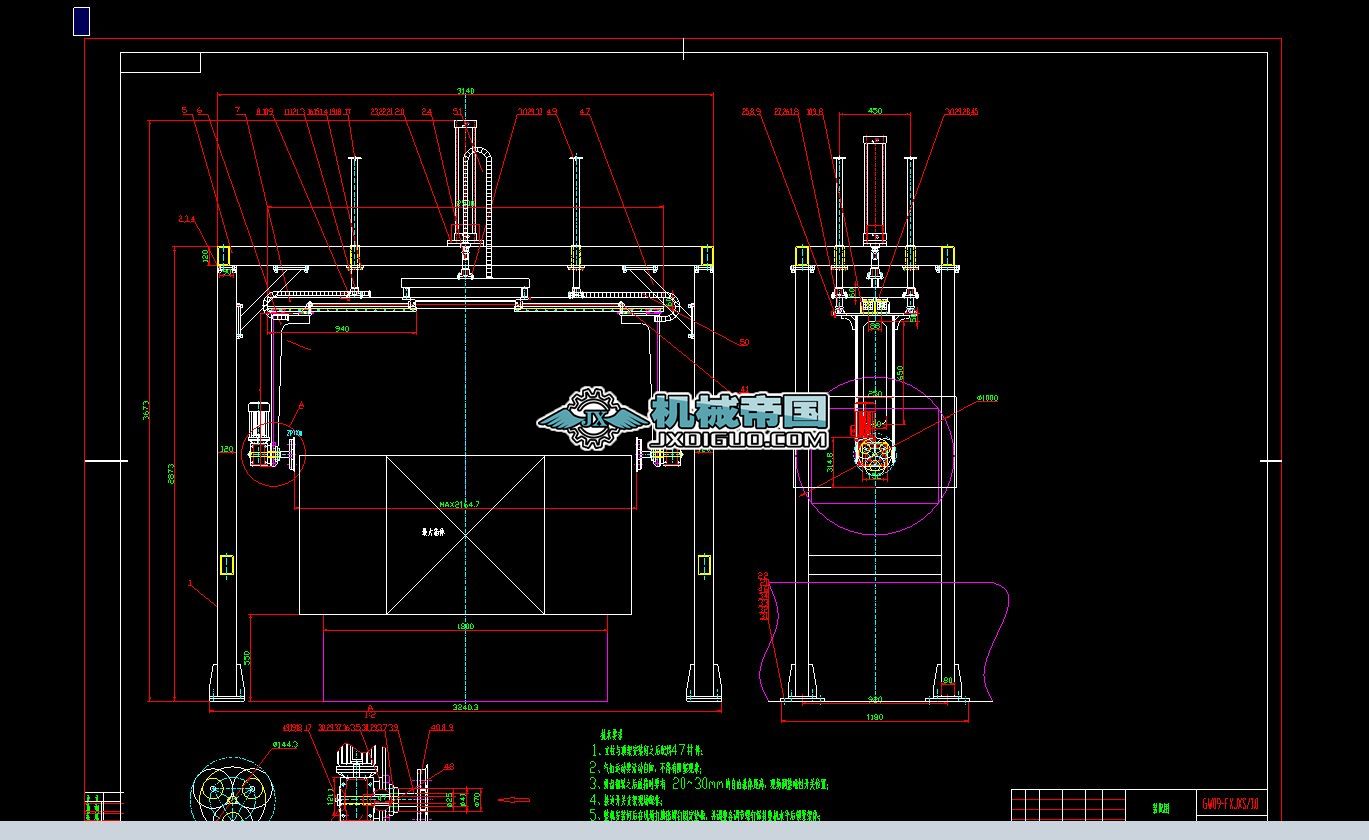
Task: Pick part callout number 48
Action: click(x=448, y=767)
